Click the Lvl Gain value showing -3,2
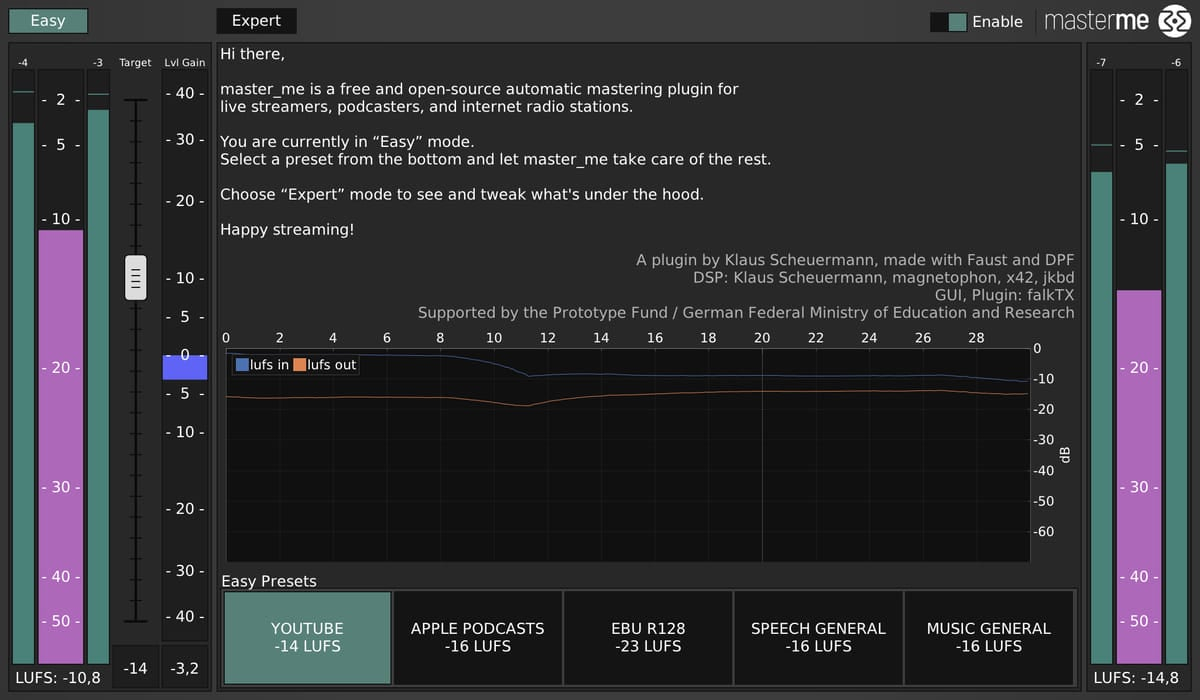Image resolution: width=1200 pixels, height=700 pixels. [x=184, y=668]
